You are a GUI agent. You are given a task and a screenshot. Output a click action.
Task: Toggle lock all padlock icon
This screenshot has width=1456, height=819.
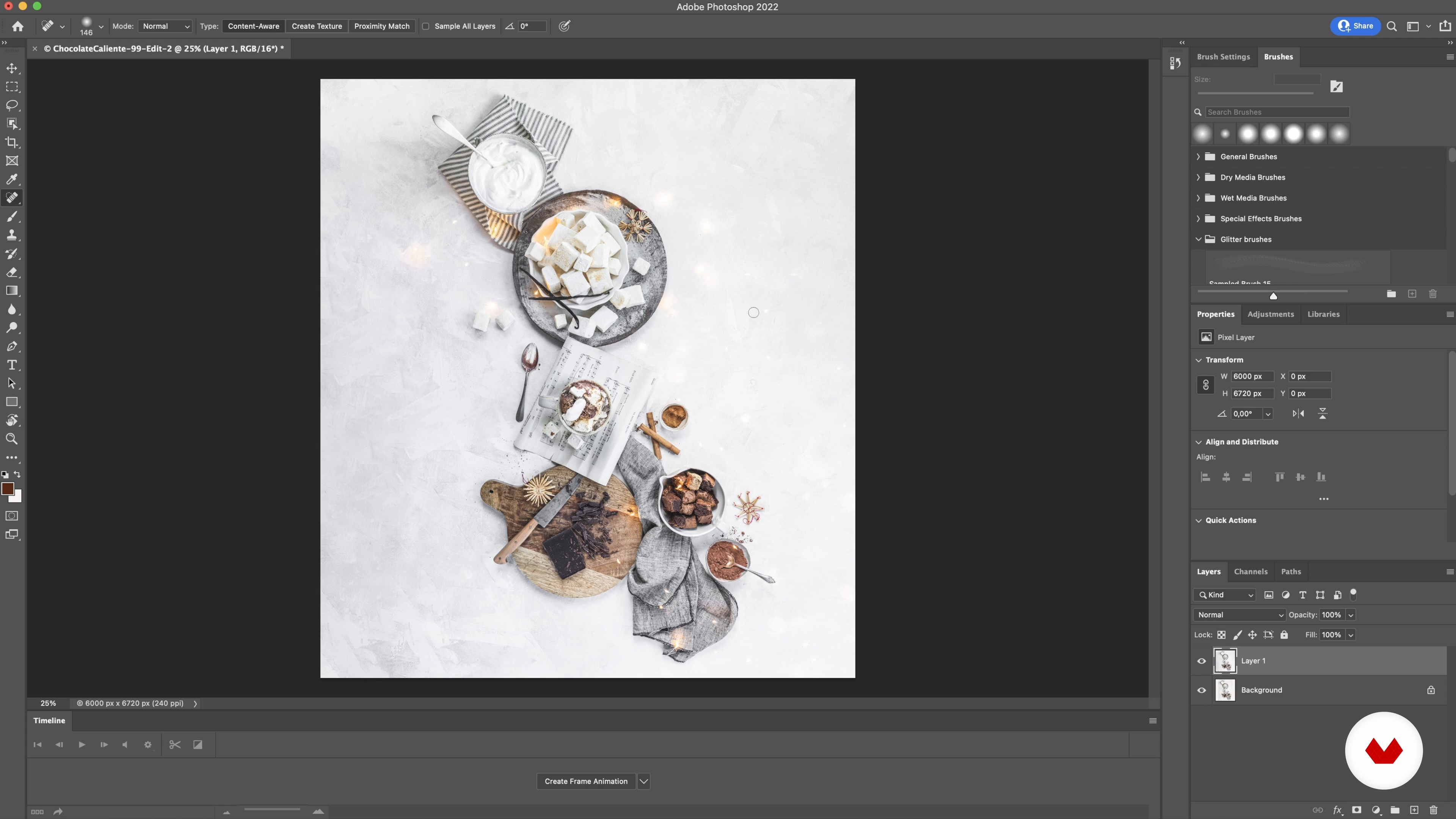[x=1284, y=635]
